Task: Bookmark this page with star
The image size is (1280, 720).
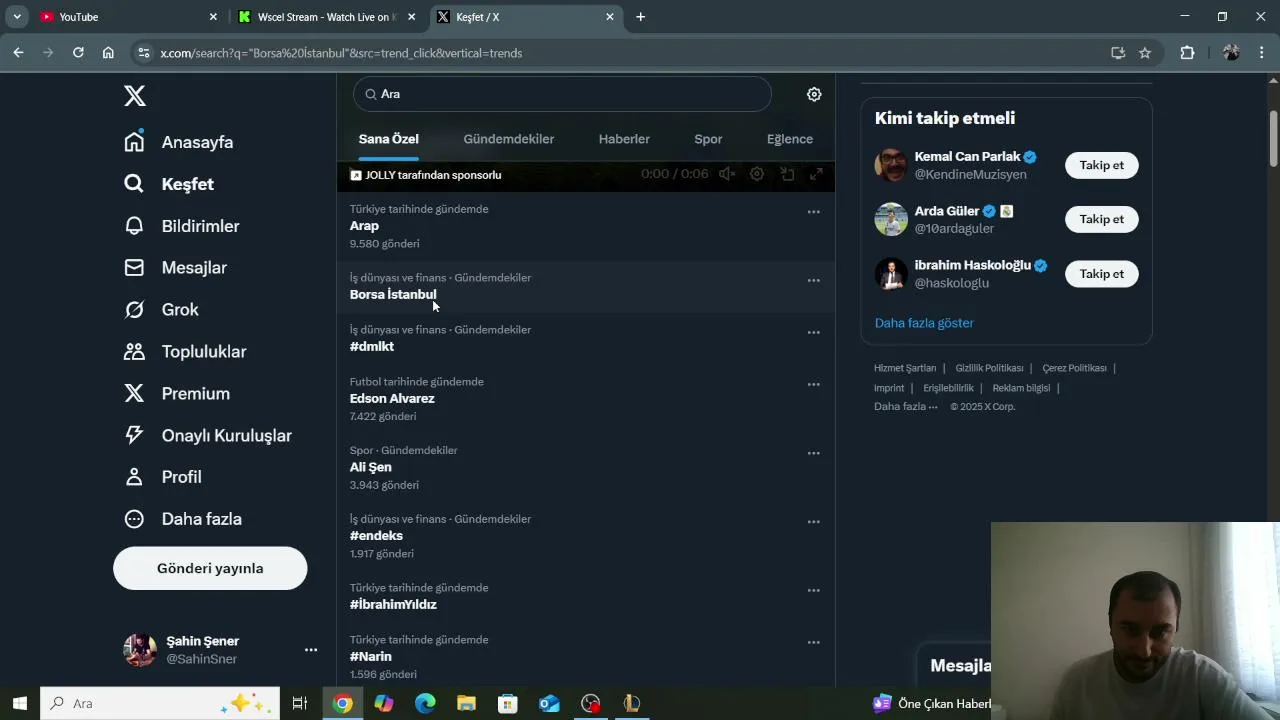Action: pos(1145,53)
